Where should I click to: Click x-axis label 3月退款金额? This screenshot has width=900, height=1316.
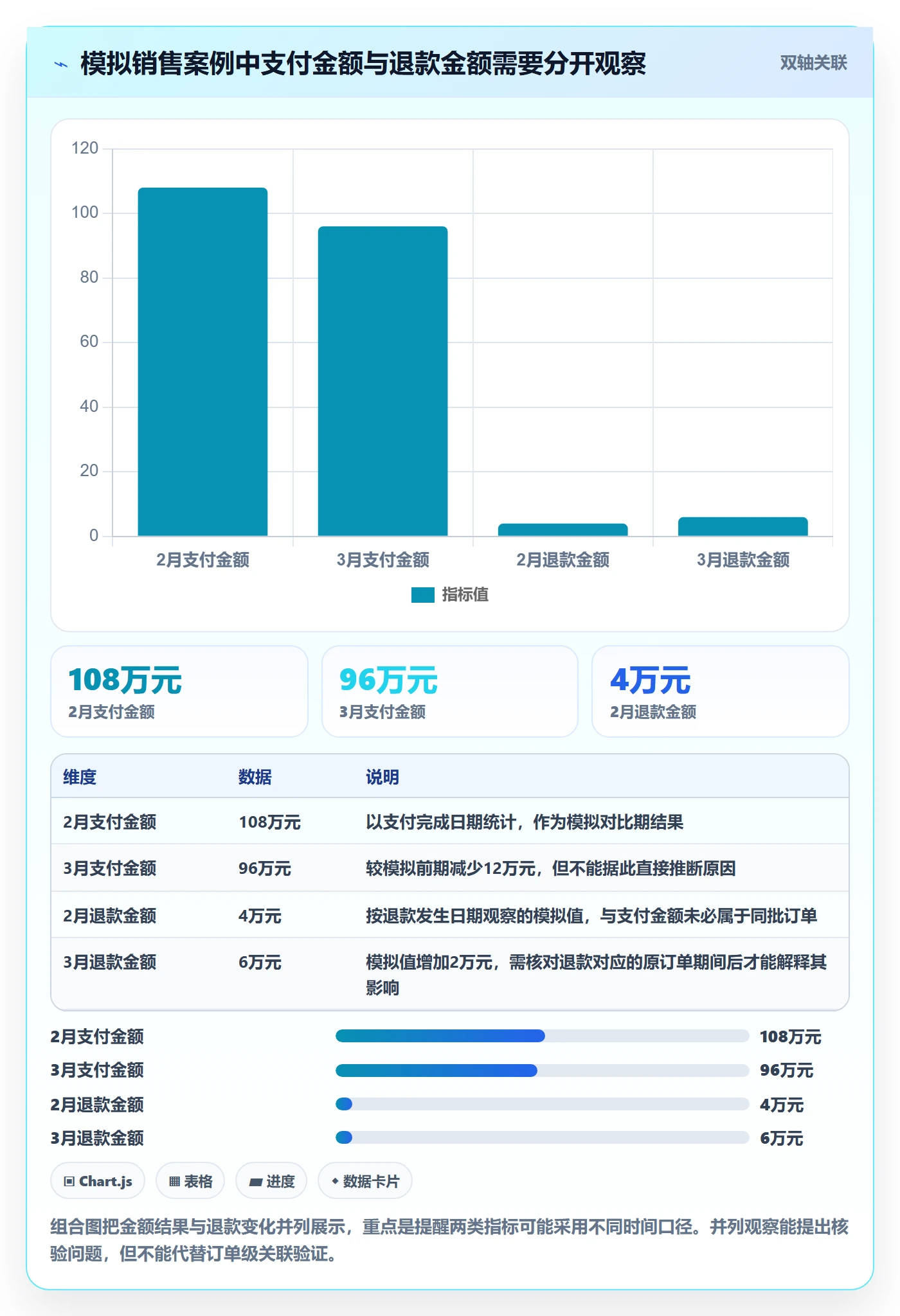coord(743,560)
